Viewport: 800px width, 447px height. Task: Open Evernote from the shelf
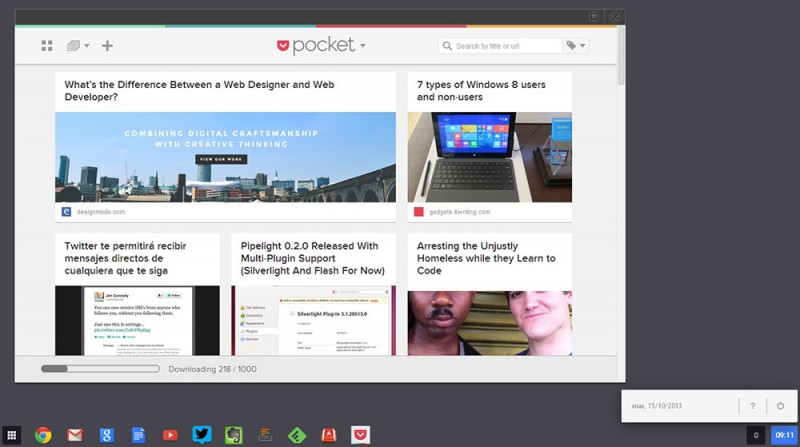[234, 435]
